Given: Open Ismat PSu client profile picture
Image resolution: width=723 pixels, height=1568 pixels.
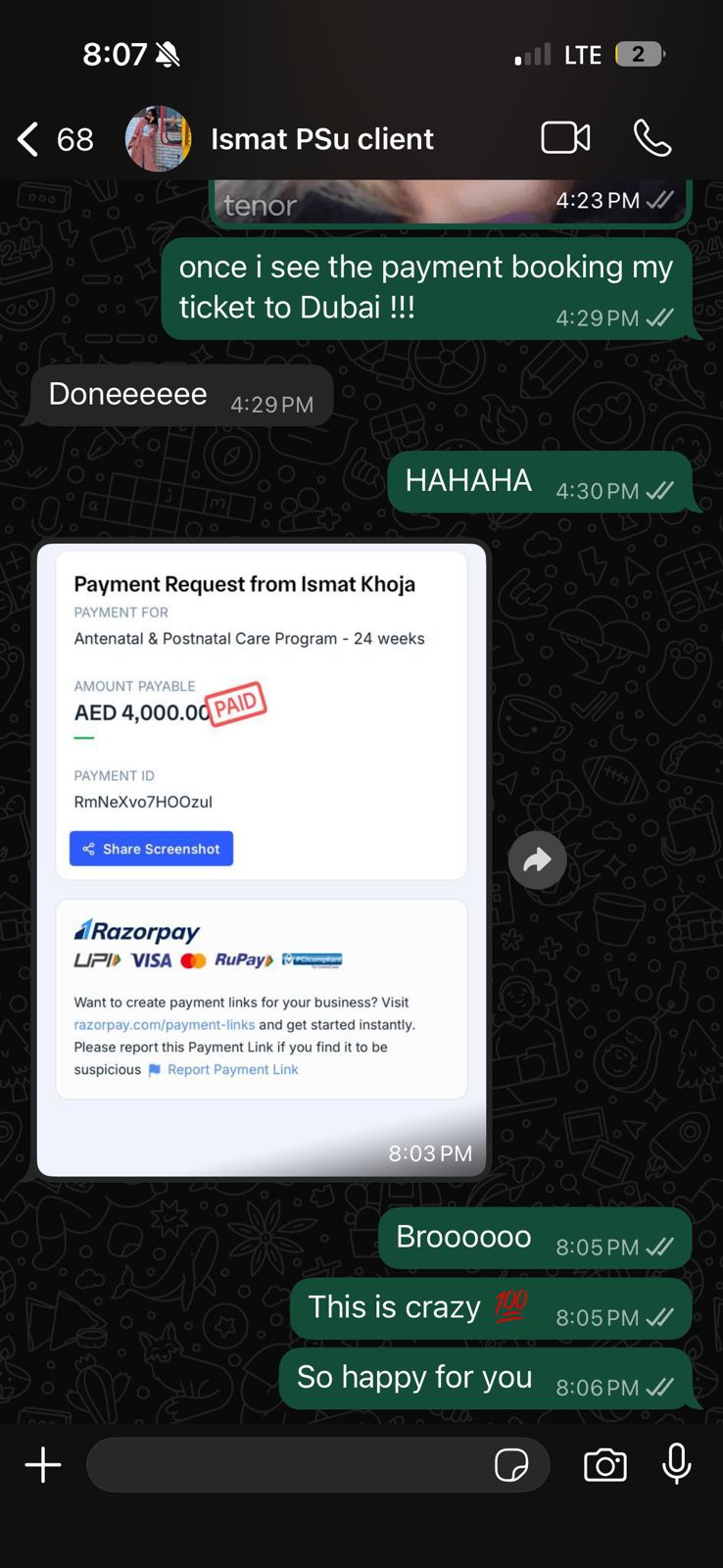Looking at the screenshot, I should coord(158,138).
